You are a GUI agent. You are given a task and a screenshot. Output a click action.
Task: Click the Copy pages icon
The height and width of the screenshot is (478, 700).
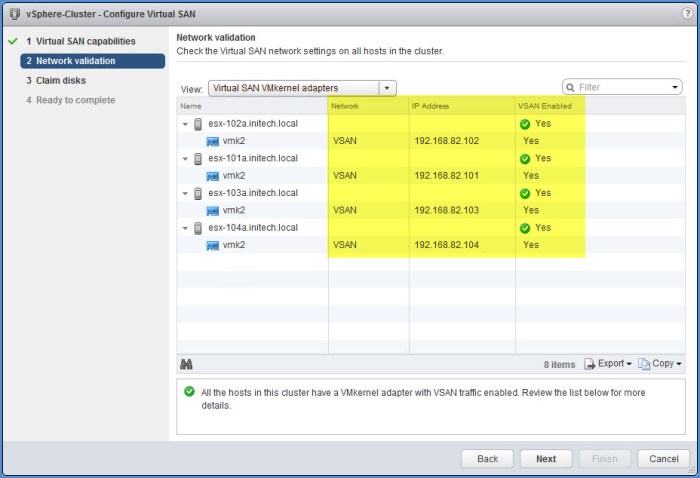pyautogui.click(x=644, y=364)
